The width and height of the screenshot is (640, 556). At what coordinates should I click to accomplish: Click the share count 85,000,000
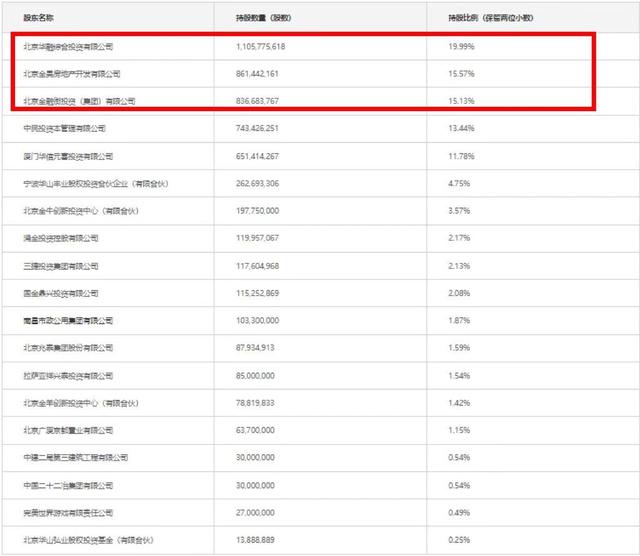(x=255, y=376)
